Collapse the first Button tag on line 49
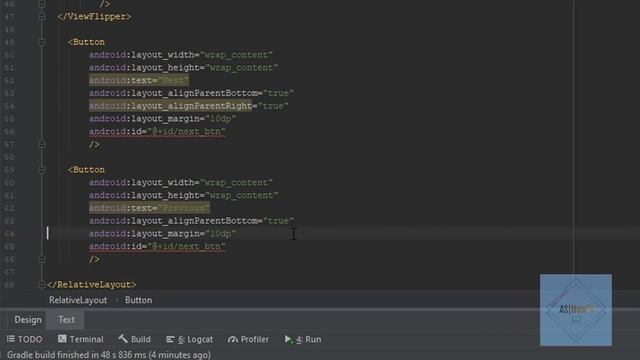Viewport: 640px width, 360px height. click(42, 42)
